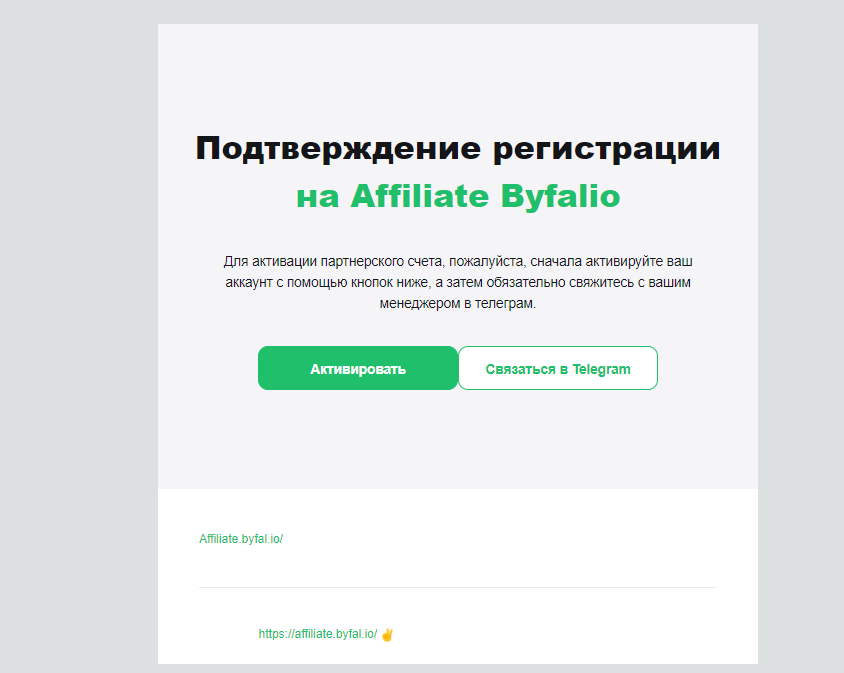
Task: Click the victory hand emoji
Action: coord(388,635)
